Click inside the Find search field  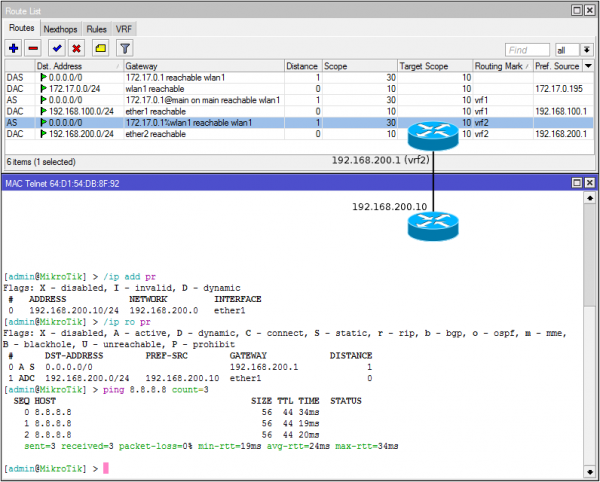527,50
